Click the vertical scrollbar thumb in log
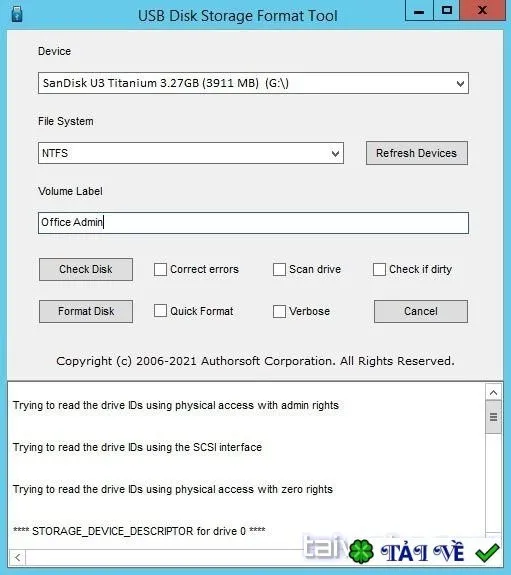Screen dimensions: 511x575 [493, 417]
